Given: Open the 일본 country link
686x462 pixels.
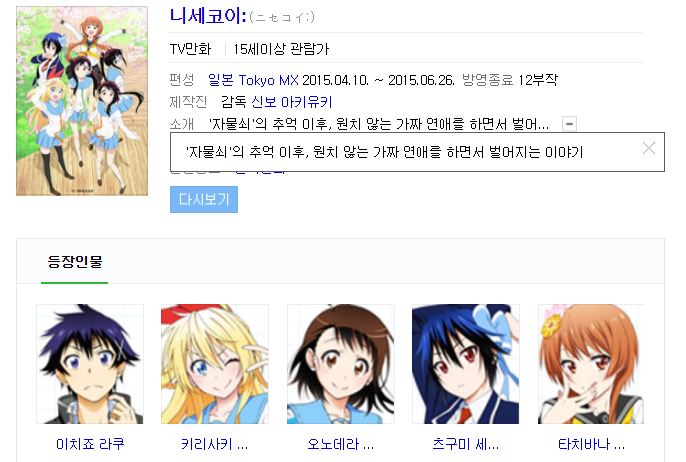Looking at the screenshot, I should [x=220, y=80].
